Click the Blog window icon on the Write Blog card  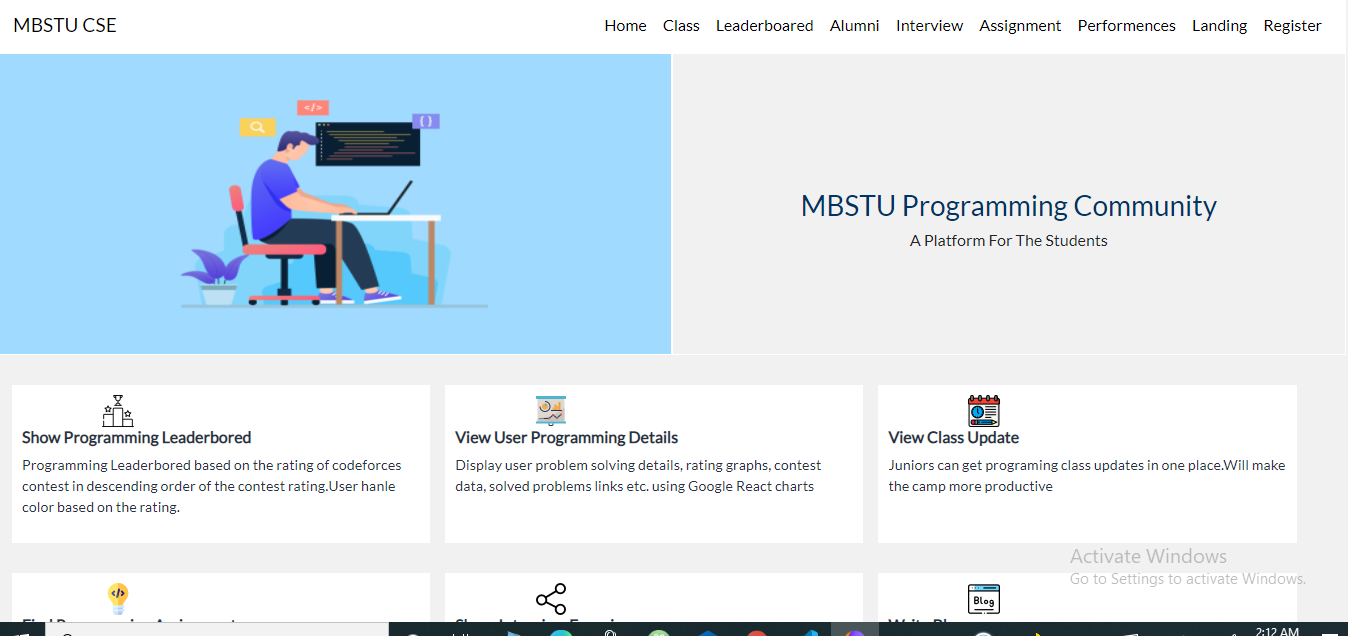click(x=983, y=598)
